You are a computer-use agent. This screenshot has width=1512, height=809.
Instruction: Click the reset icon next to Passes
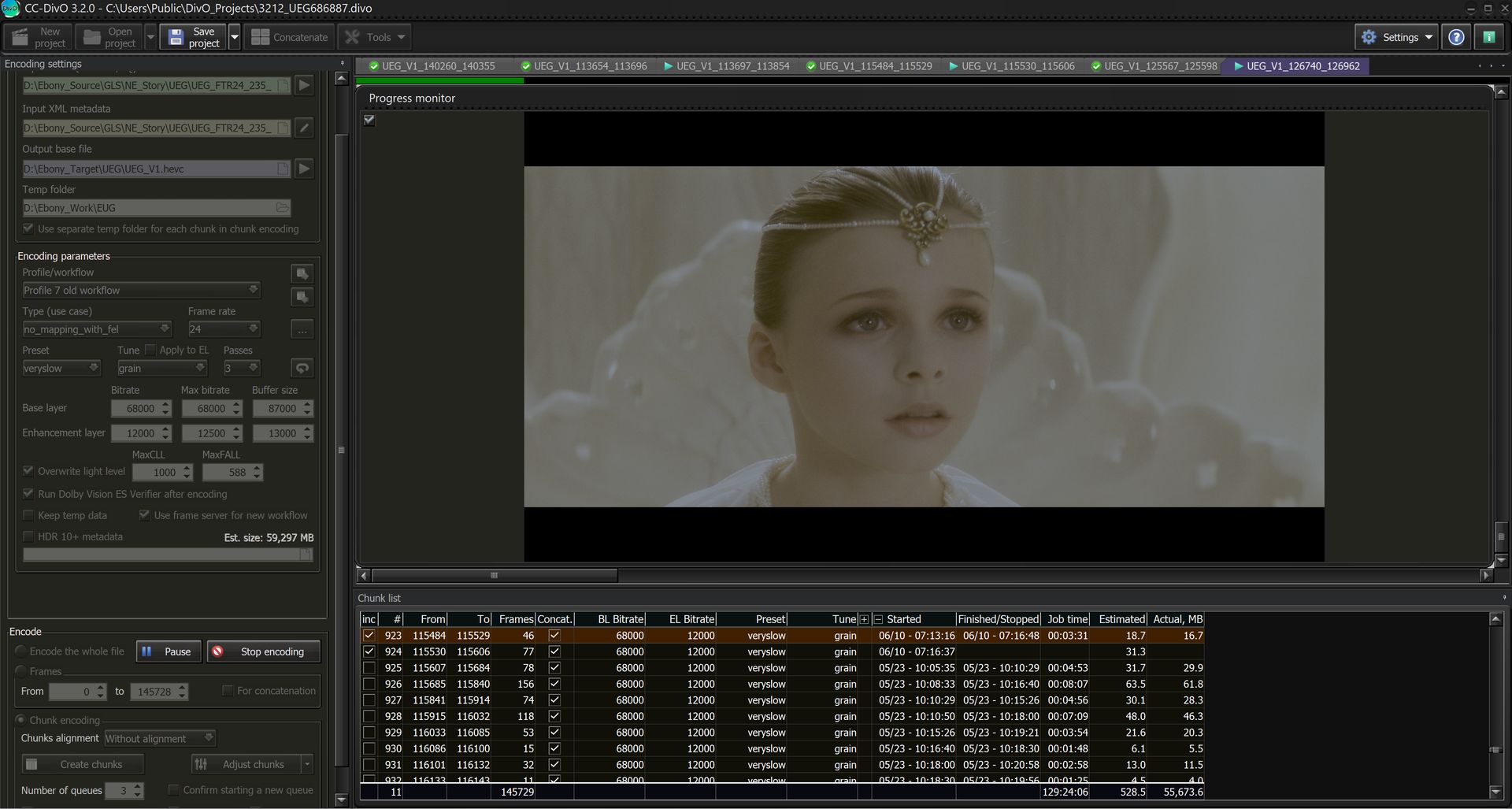tap(302, 367)
